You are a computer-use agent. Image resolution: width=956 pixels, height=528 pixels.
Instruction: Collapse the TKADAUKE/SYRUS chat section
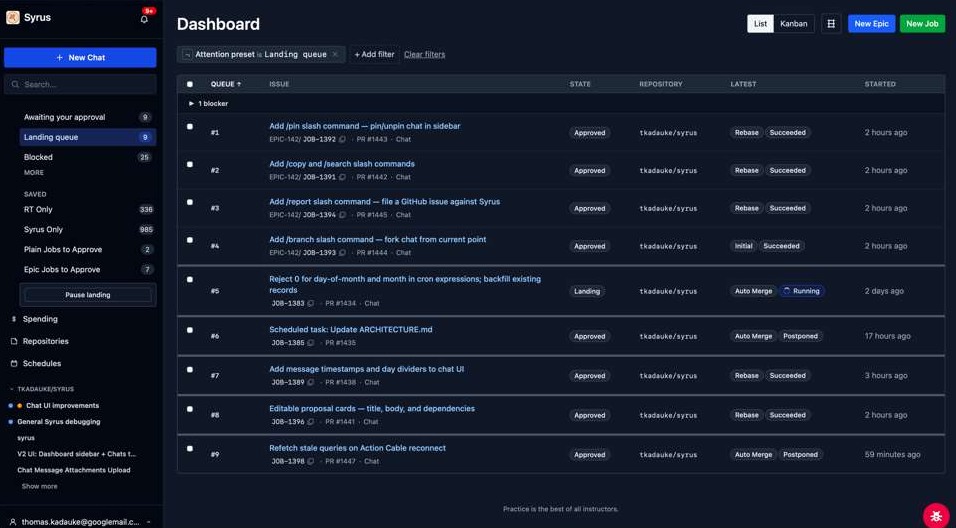[41, 389]
